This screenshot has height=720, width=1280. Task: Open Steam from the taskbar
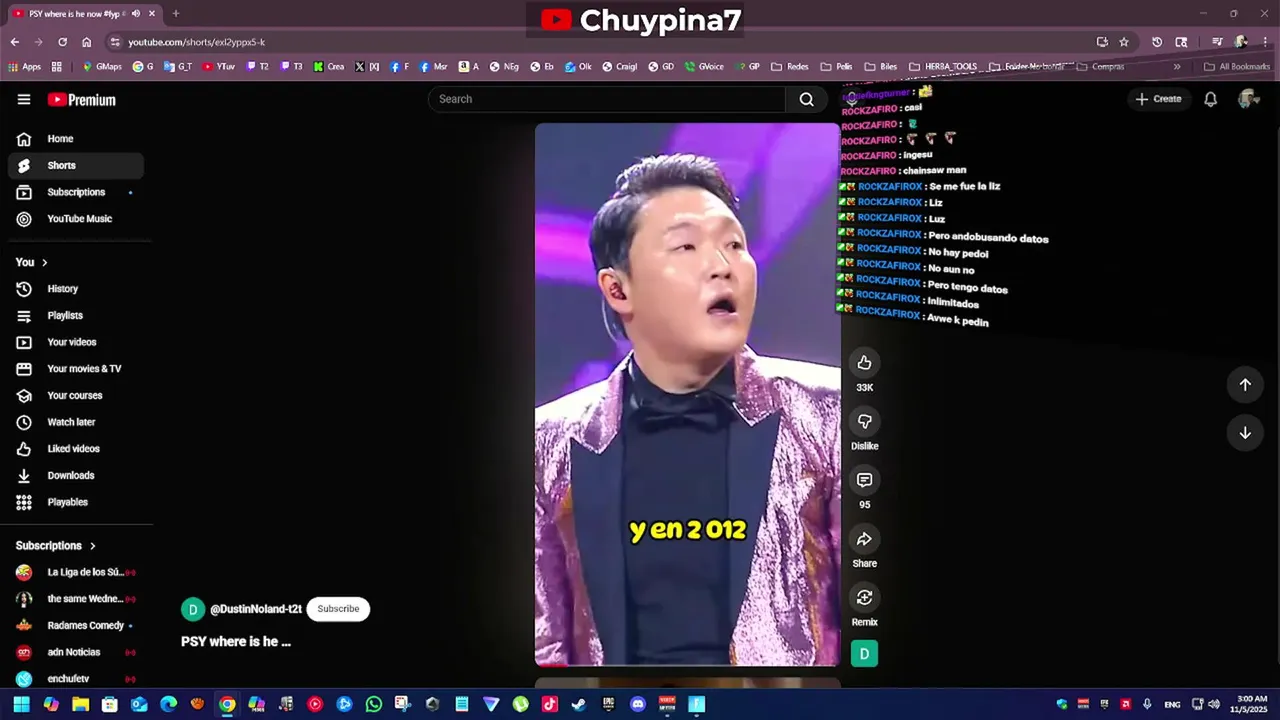tap(578, 704)
